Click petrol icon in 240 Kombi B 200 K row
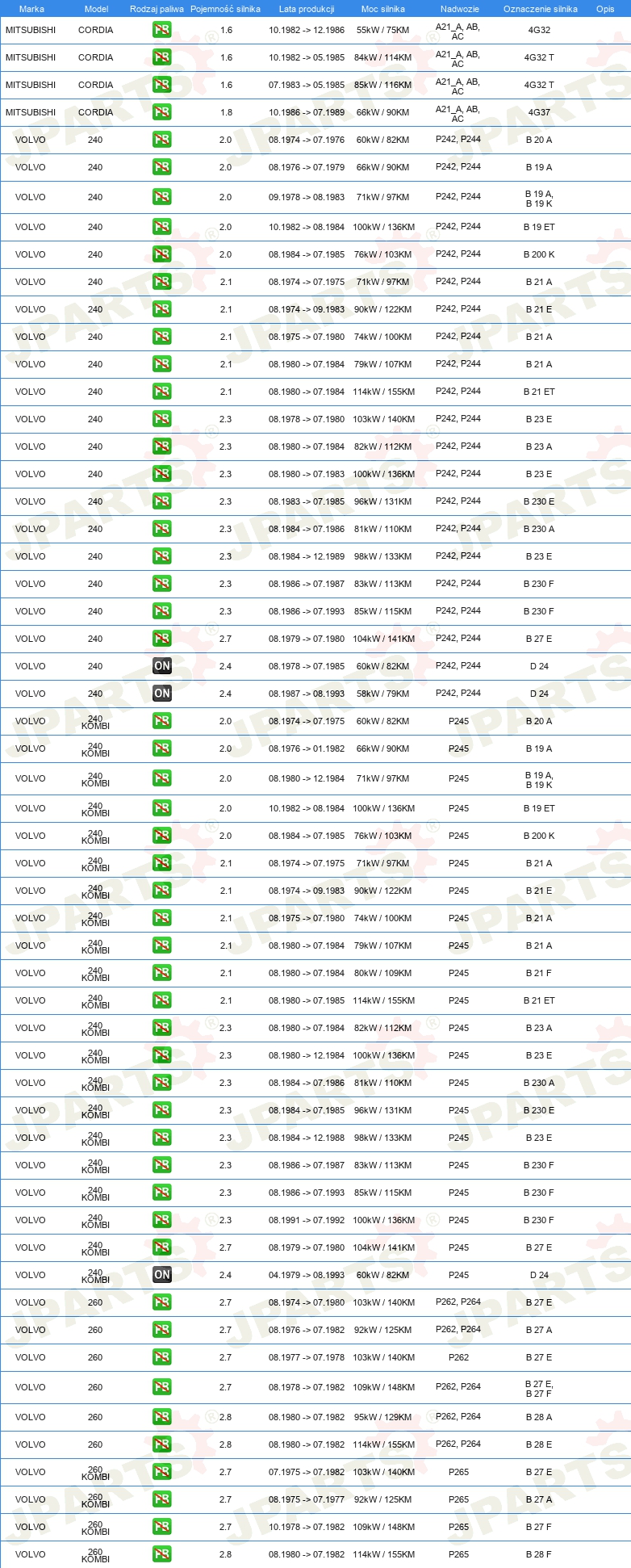Image resolution: width=631 pixels, height=1568 pixels. coord(161,836)
